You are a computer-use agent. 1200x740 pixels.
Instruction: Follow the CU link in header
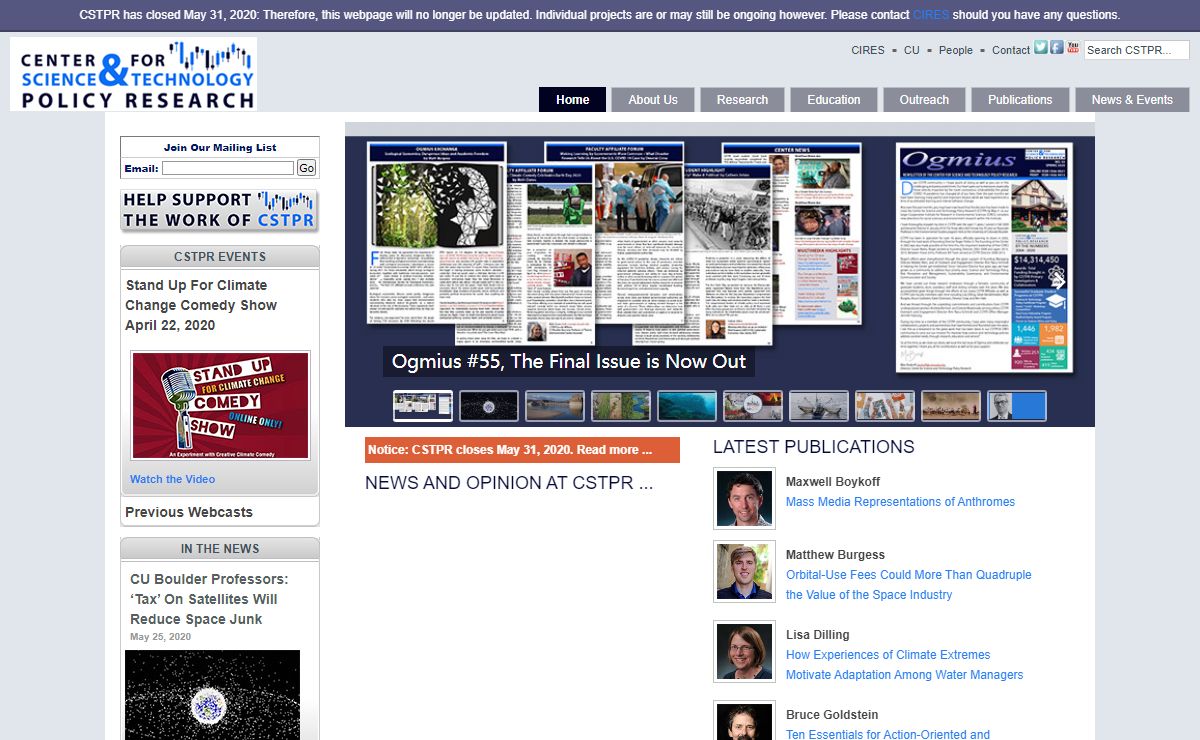pos(911,50)
